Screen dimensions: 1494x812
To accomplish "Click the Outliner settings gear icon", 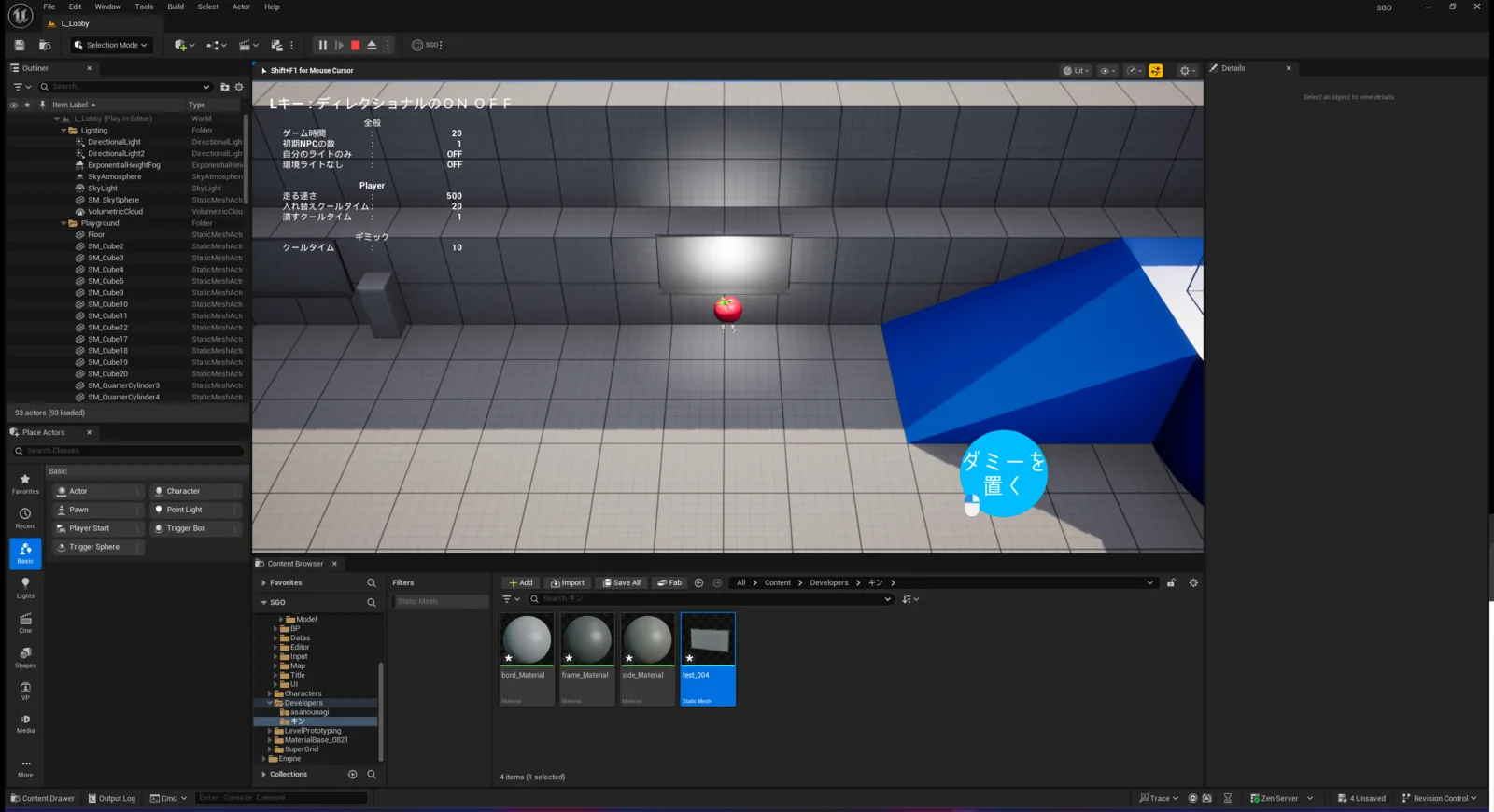I will pyautogui.click(x=239, y=87).
